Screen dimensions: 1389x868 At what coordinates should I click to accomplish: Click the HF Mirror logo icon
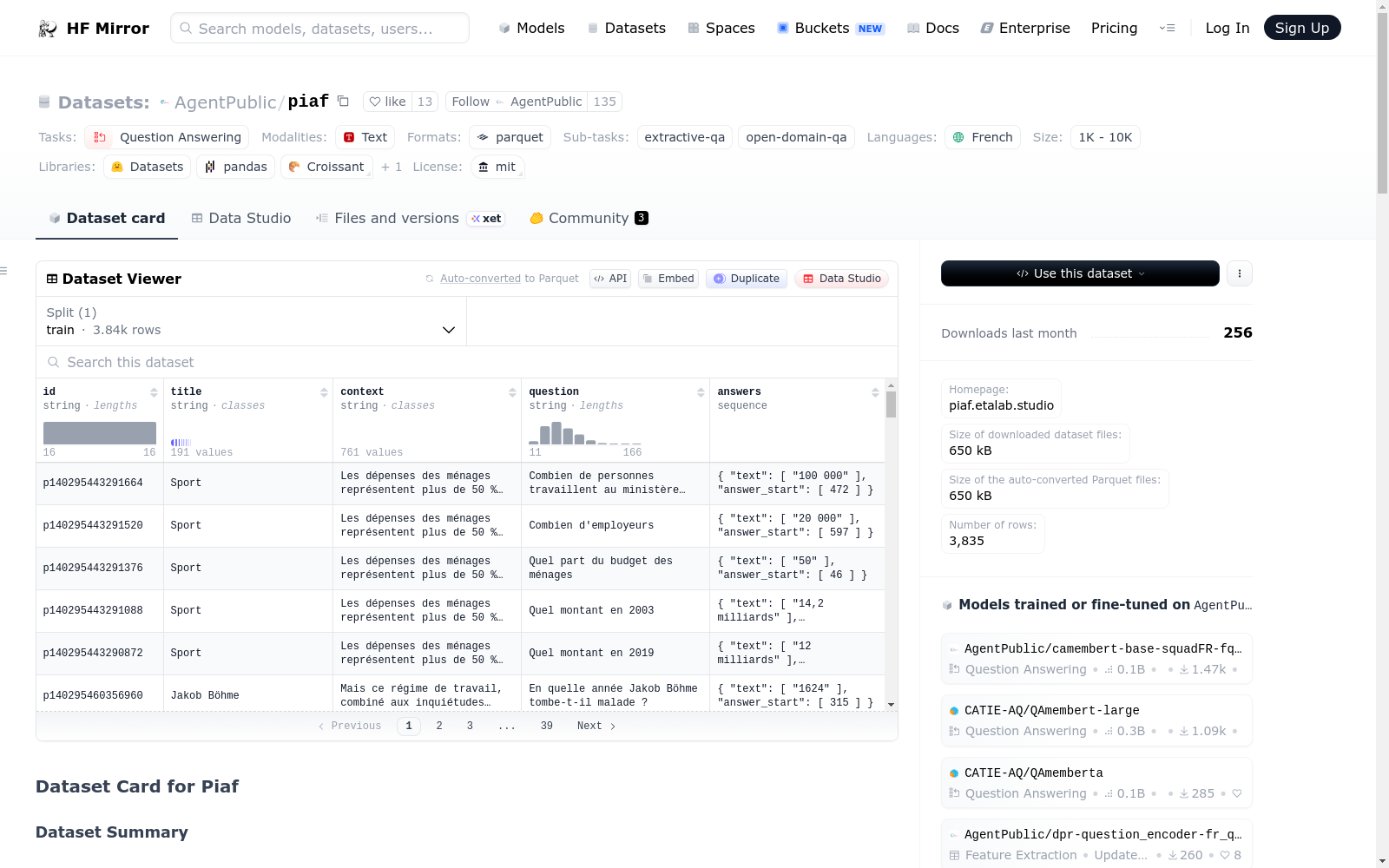coord(48,29)
